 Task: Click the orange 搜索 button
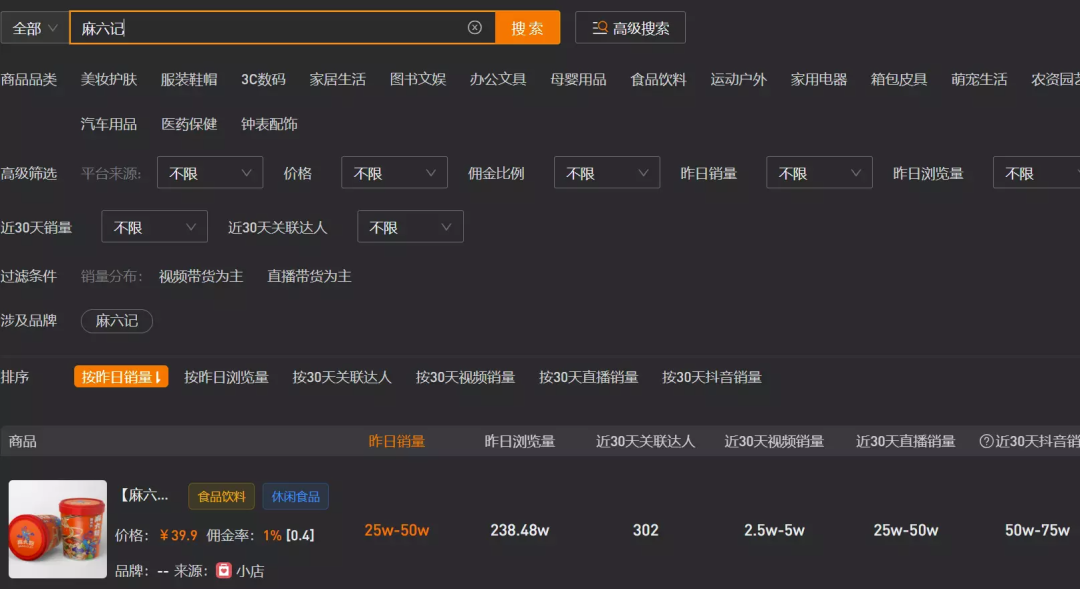pos(528,28)
